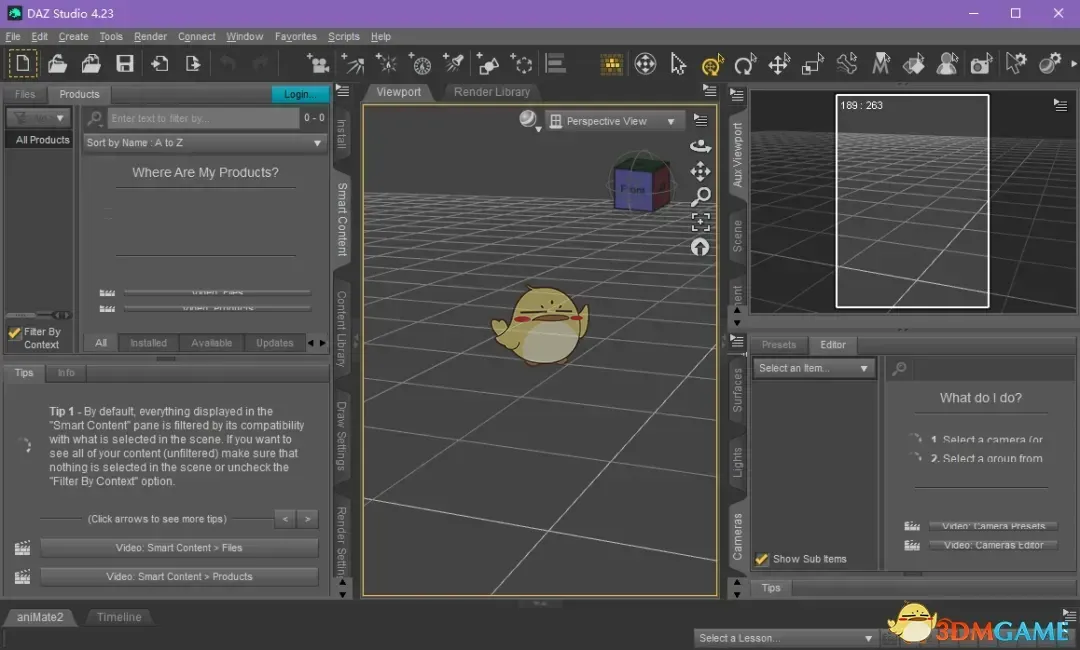The width and height of the screenshot is (1080, 650).
Task: Click the orbit camera icon near the viewport
Action: [701, 145]
